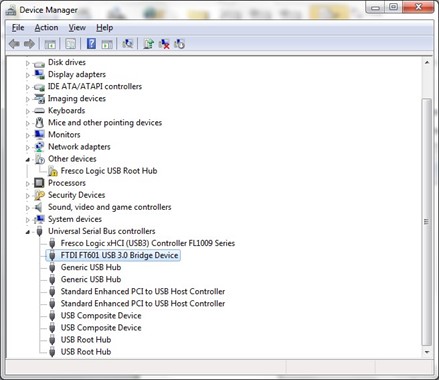
Task: Click the Keyboards label
Action: pyautogui.click(x=66, y=111)
